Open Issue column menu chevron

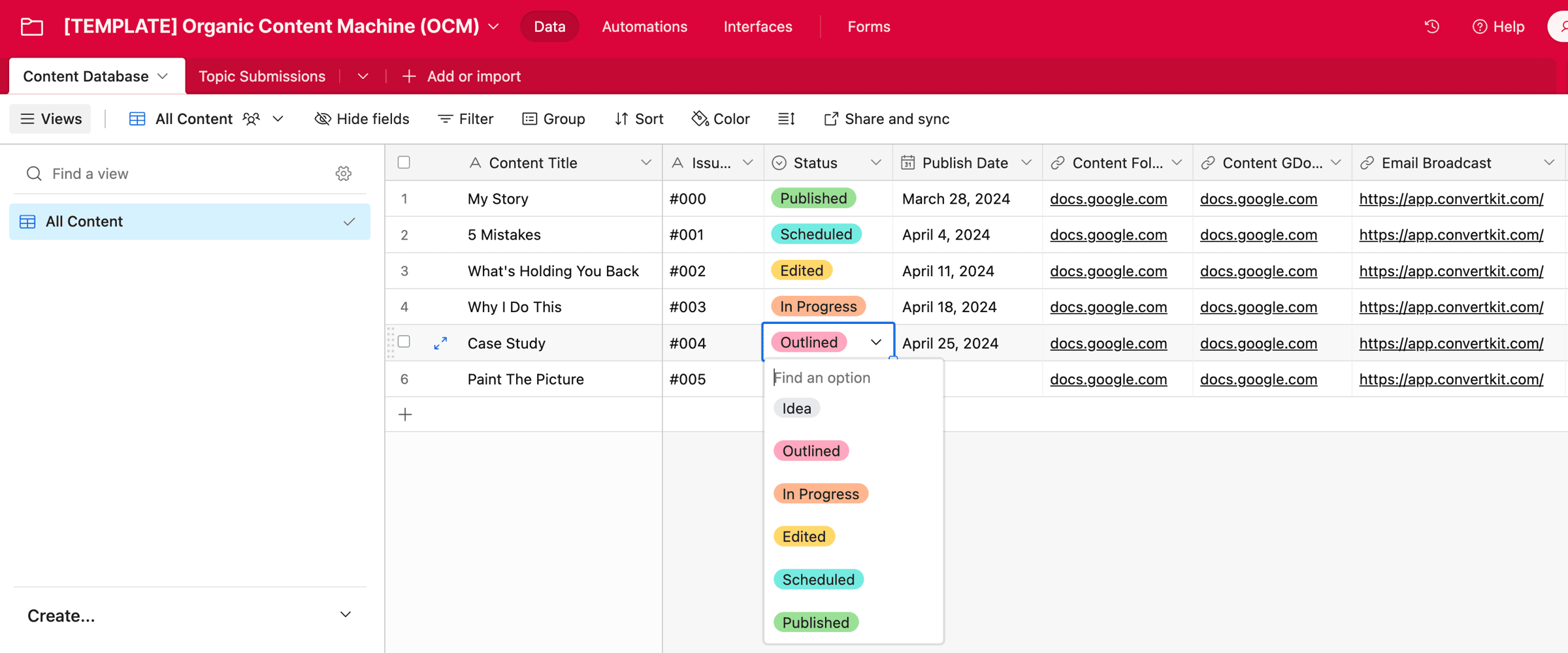[748, 163]
